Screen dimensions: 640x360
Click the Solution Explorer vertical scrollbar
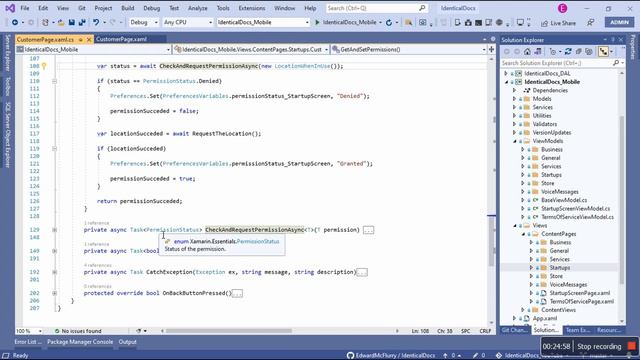pyautogui.click(x=622, y=200)
